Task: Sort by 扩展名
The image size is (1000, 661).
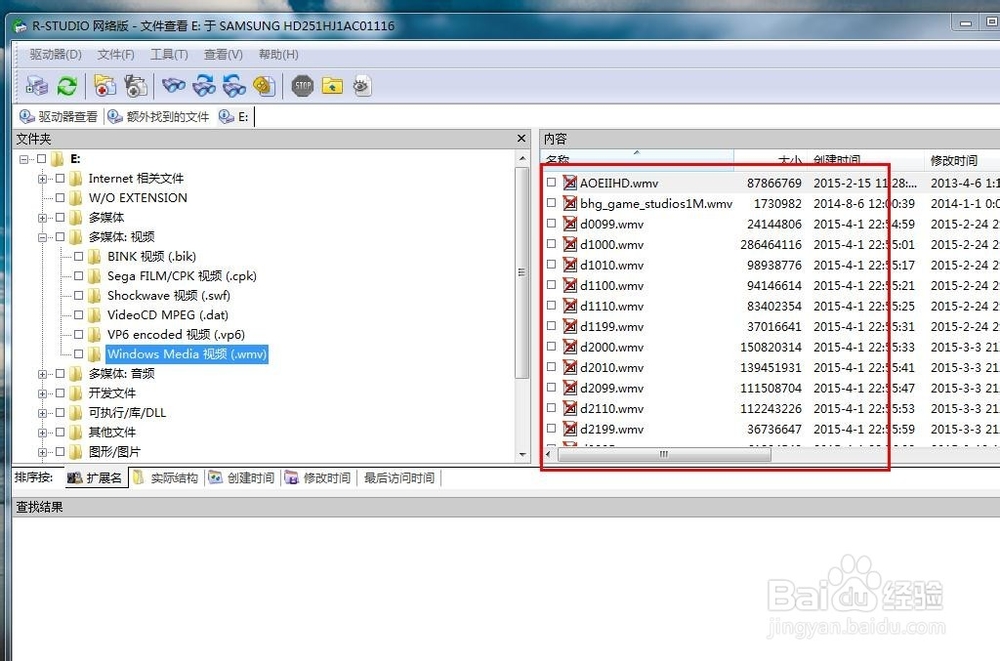Action: click(95, 478)
